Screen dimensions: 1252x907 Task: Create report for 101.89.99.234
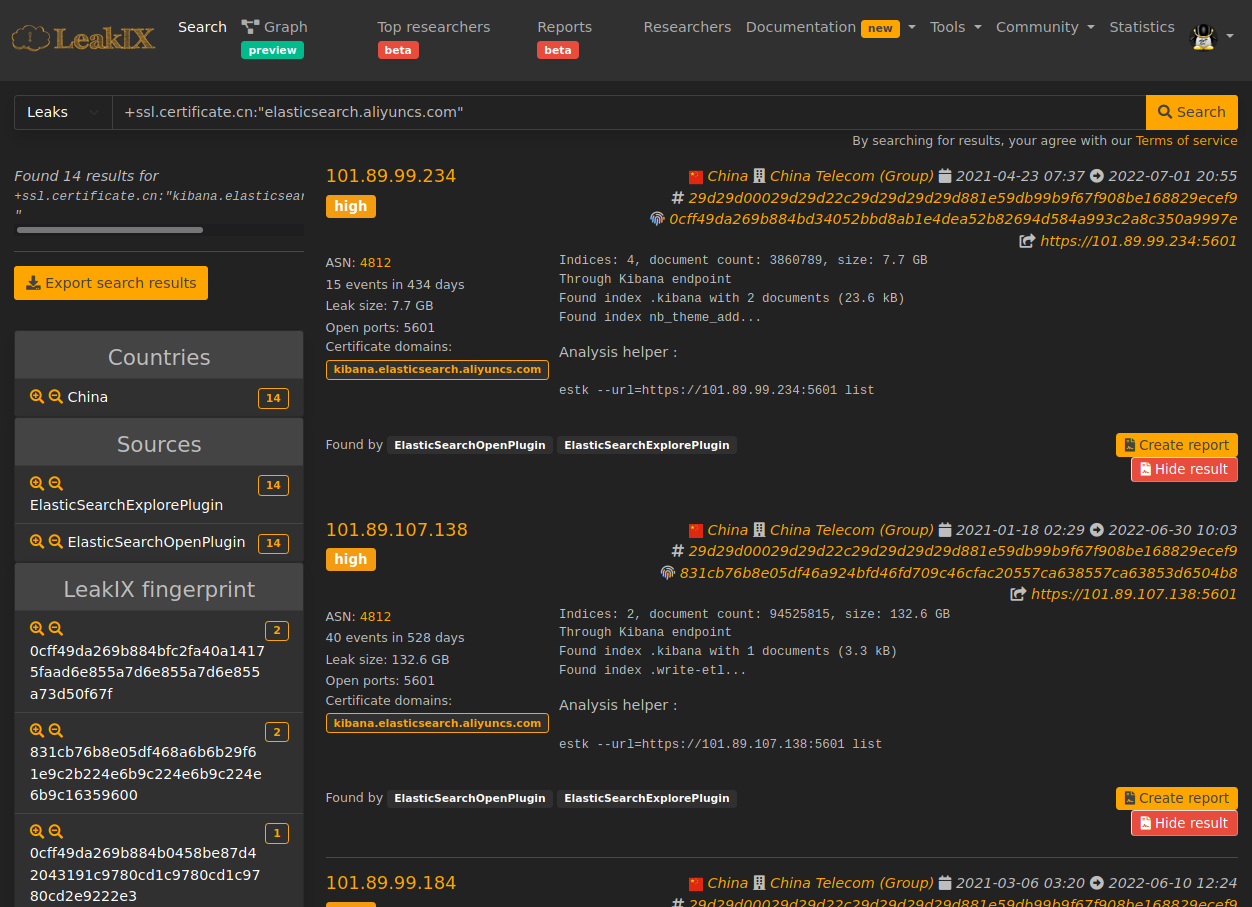point(1177,445)
